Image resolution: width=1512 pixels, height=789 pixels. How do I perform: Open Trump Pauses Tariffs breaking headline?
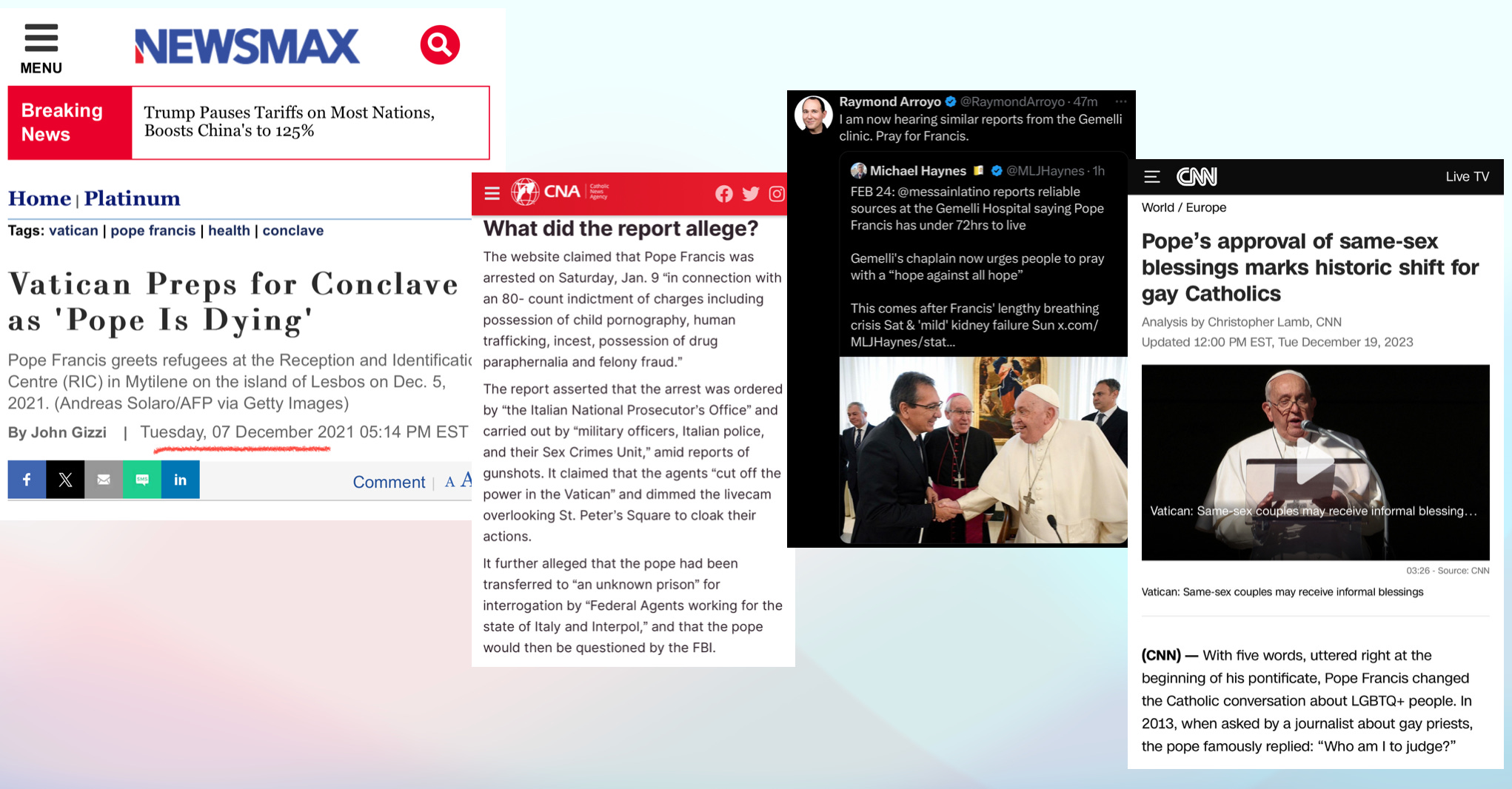(290, 121)
